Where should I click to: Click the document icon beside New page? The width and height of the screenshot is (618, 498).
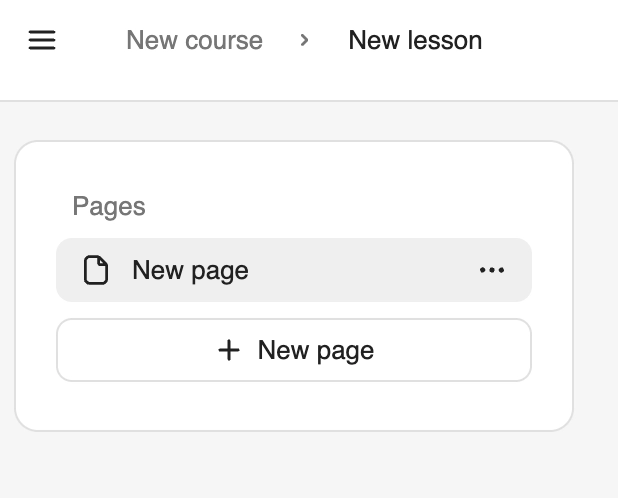coord(96,270)
